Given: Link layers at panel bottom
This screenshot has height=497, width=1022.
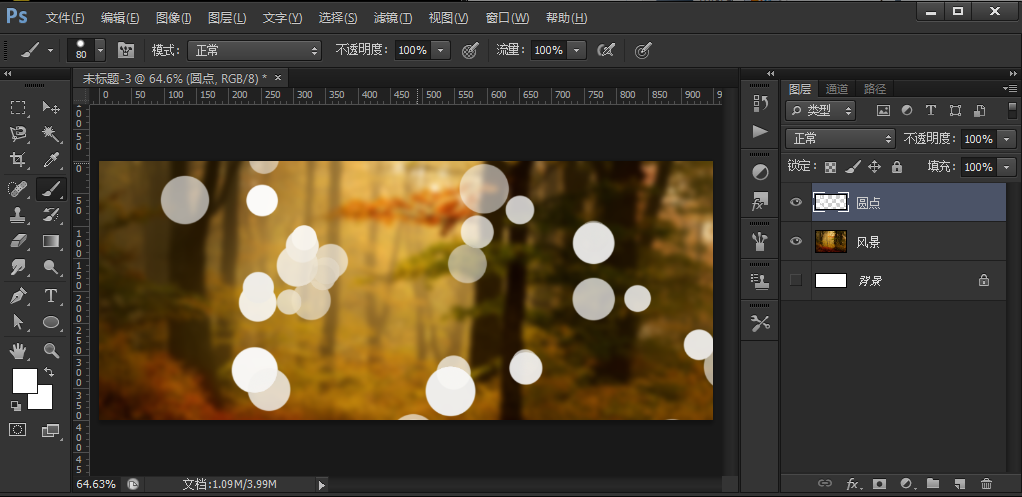Looking at the screenshot, I should [x=825, y=483].
